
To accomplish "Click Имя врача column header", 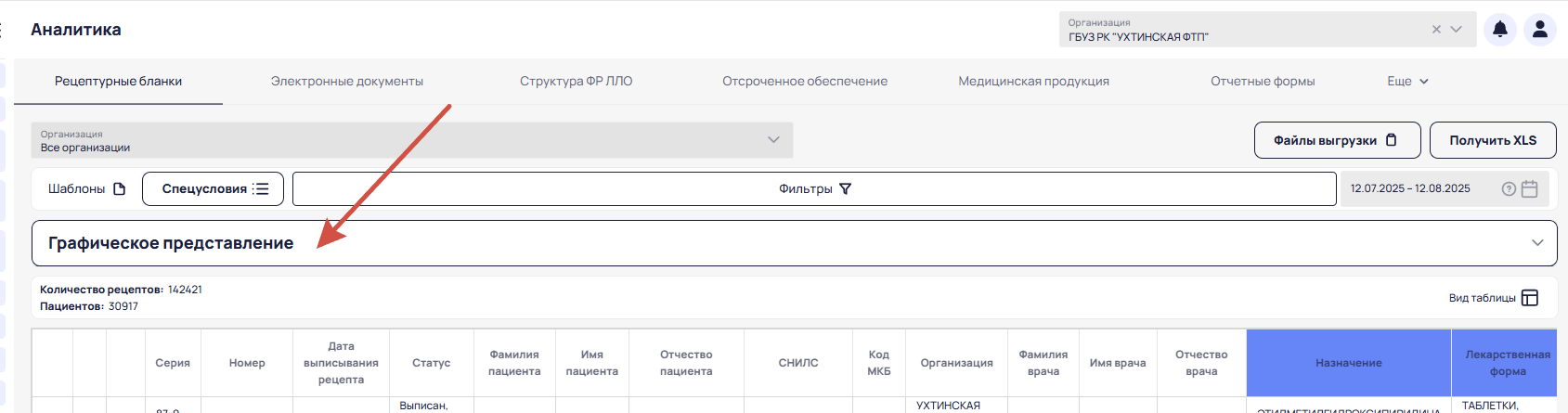I will 1118,363.
